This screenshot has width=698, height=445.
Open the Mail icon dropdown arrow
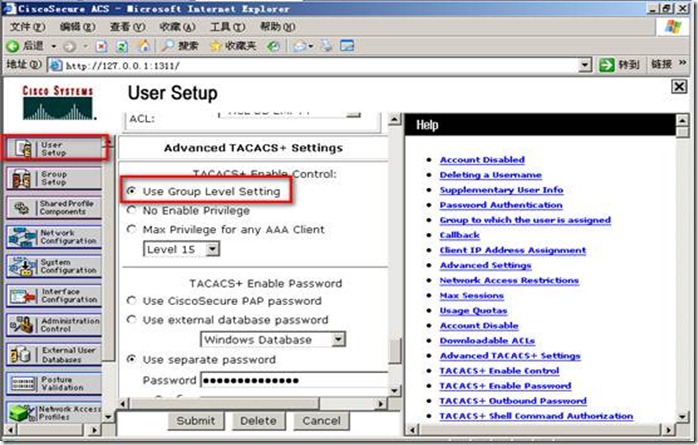(x=311, y=46)
